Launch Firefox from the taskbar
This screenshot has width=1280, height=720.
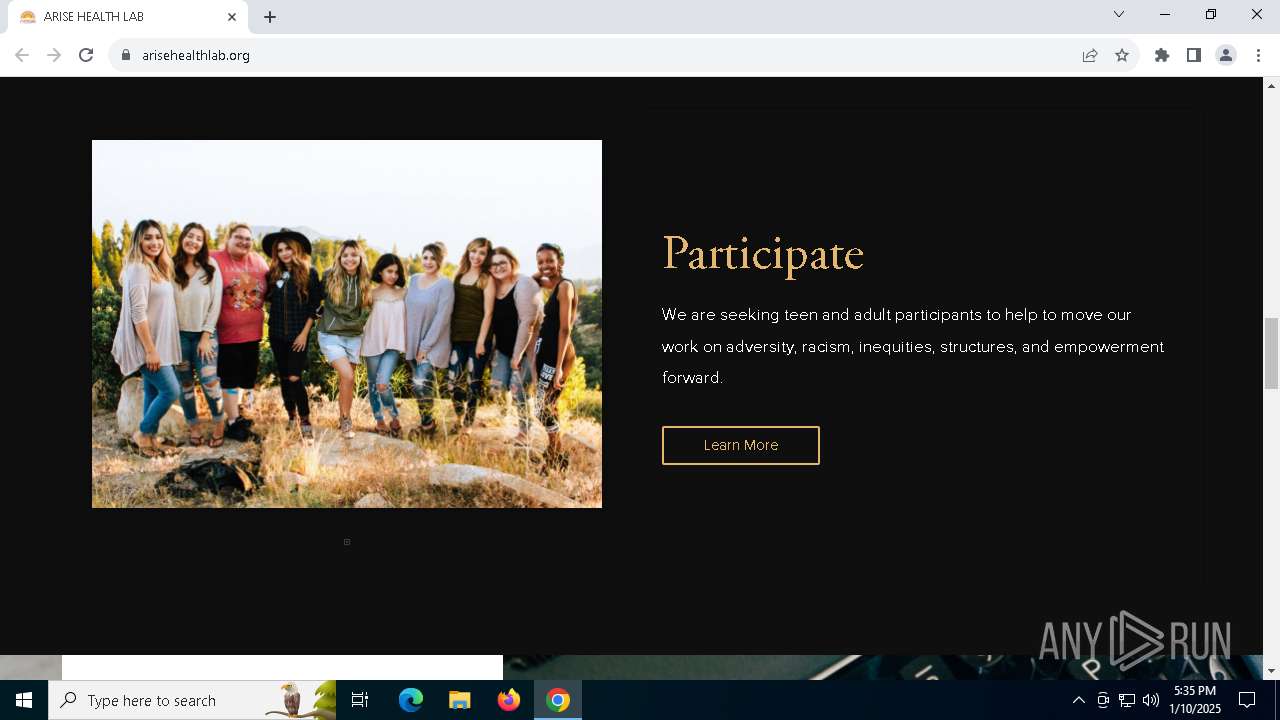coord(509,700)
